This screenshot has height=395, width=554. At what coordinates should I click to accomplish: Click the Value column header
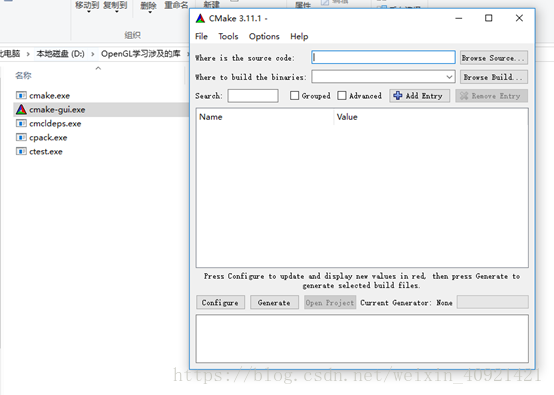tap(347, 117)
